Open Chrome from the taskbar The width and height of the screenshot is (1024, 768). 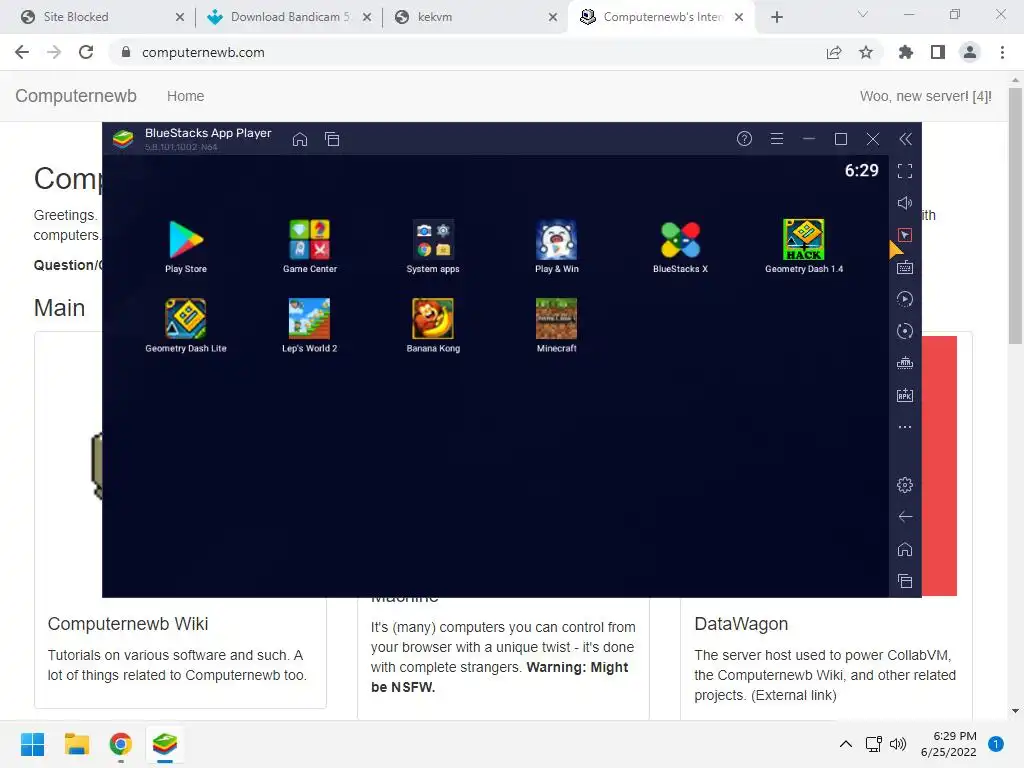pos(121,744)
